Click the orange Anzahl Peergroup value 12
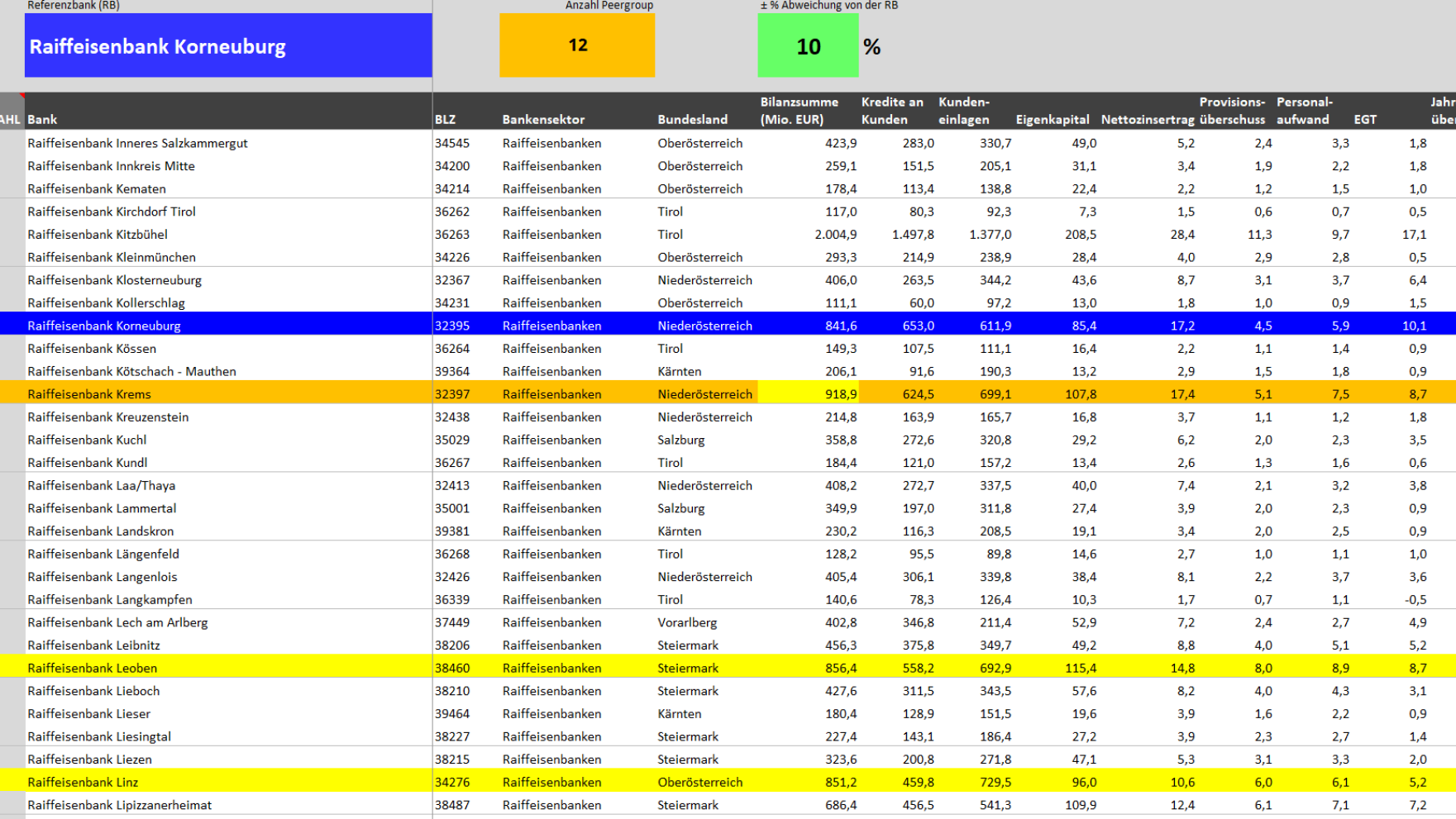 pos(576,45)
